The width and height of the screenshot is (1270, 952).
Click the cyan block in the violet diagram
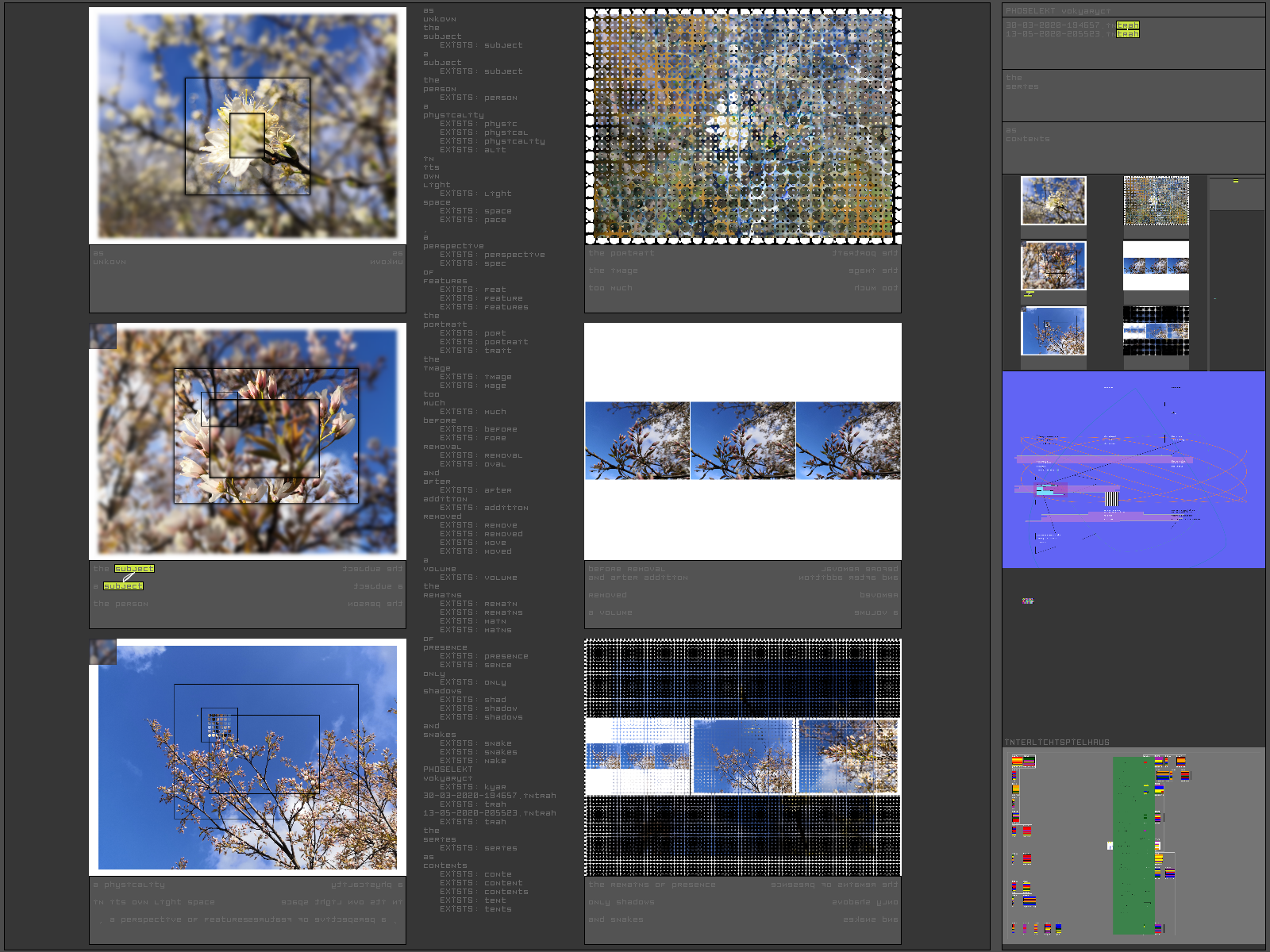click(1045, 491)
